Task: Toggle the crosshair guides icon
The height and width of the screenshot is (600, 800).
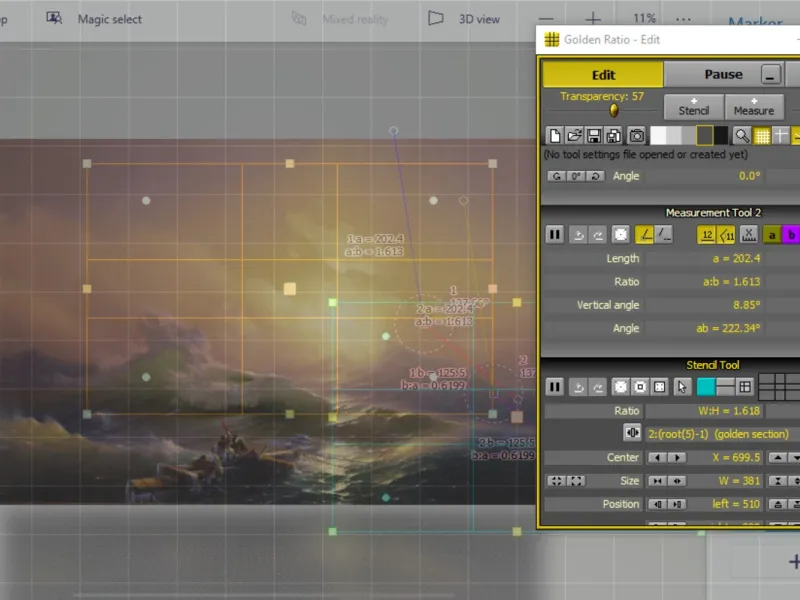Action: (781, 136)
